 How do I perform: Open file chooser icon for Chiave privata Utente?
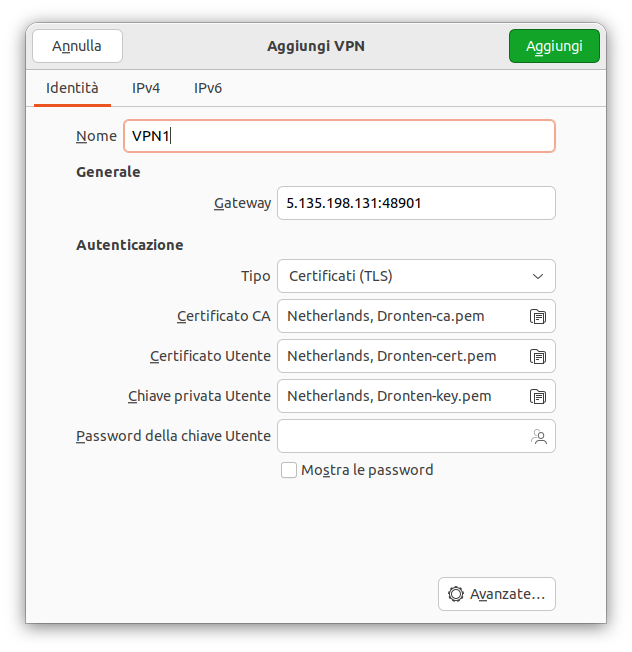tap(538, 396)
